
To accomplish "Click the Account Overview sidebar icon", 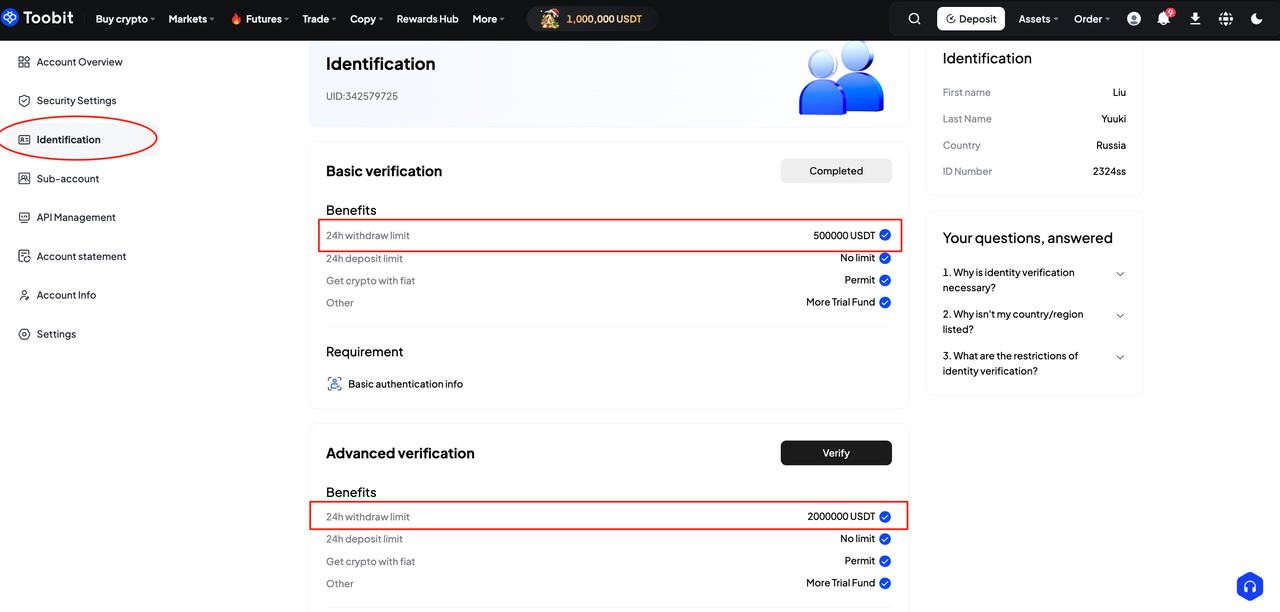I will (x=24, y=62).
